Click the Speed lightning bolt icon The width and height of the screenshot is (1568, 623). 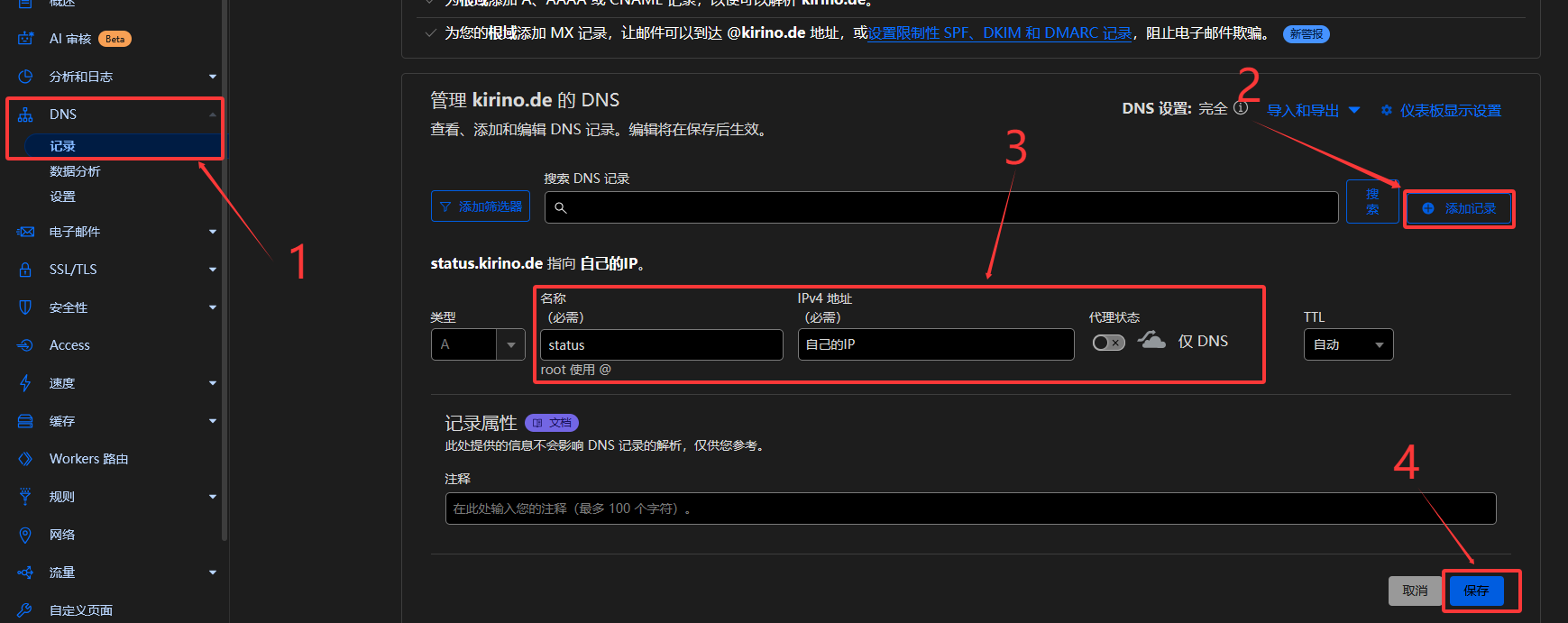coord(25,383)
